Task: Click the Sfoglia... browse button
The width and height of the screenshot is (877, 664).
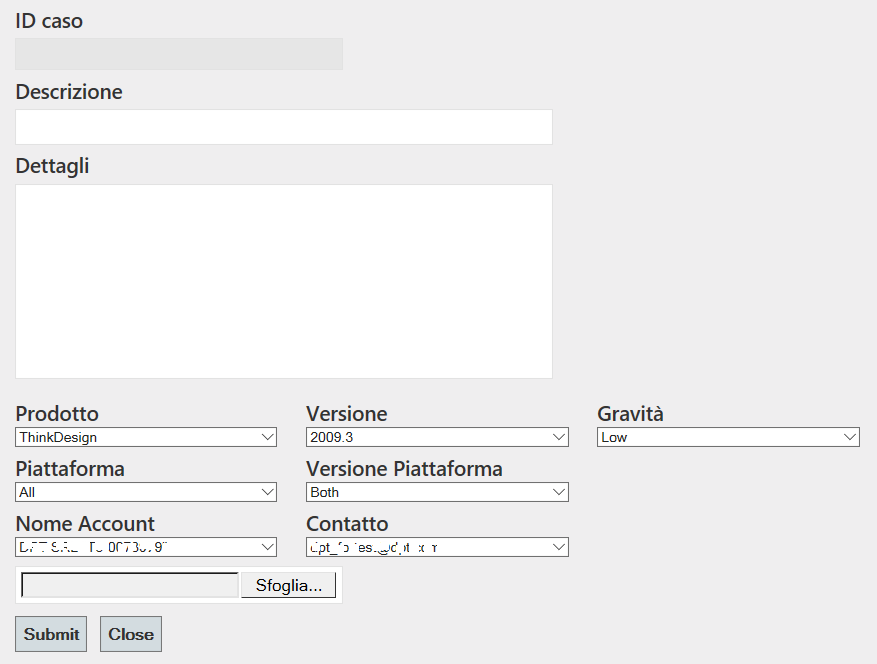Action: click(x=288, y=586)
